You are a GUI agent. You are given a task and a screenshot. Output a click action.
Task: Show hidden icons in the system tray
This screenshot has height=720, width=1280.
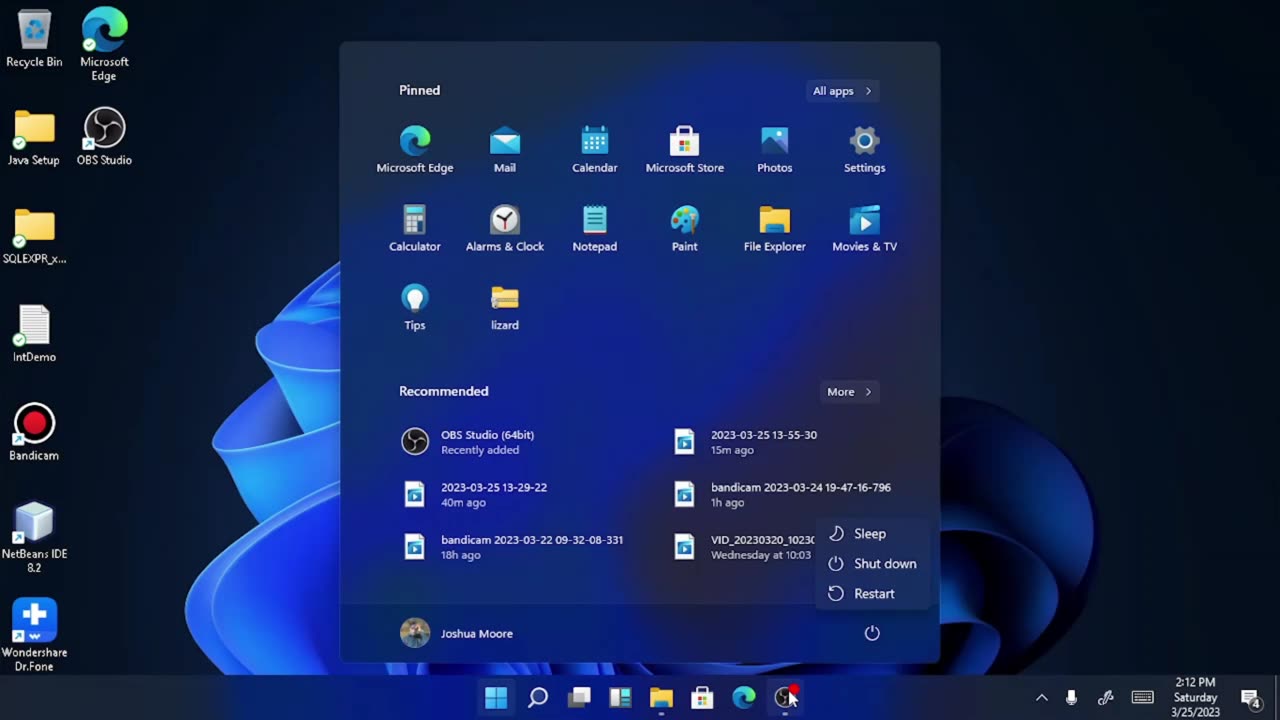[1041, 697]
